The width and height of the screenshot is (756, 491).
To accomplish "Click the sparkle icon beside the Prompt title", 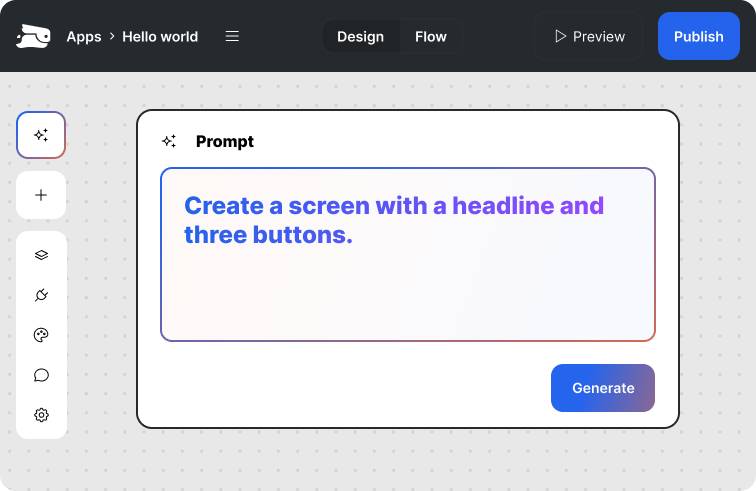I will (x=169, y=142).
